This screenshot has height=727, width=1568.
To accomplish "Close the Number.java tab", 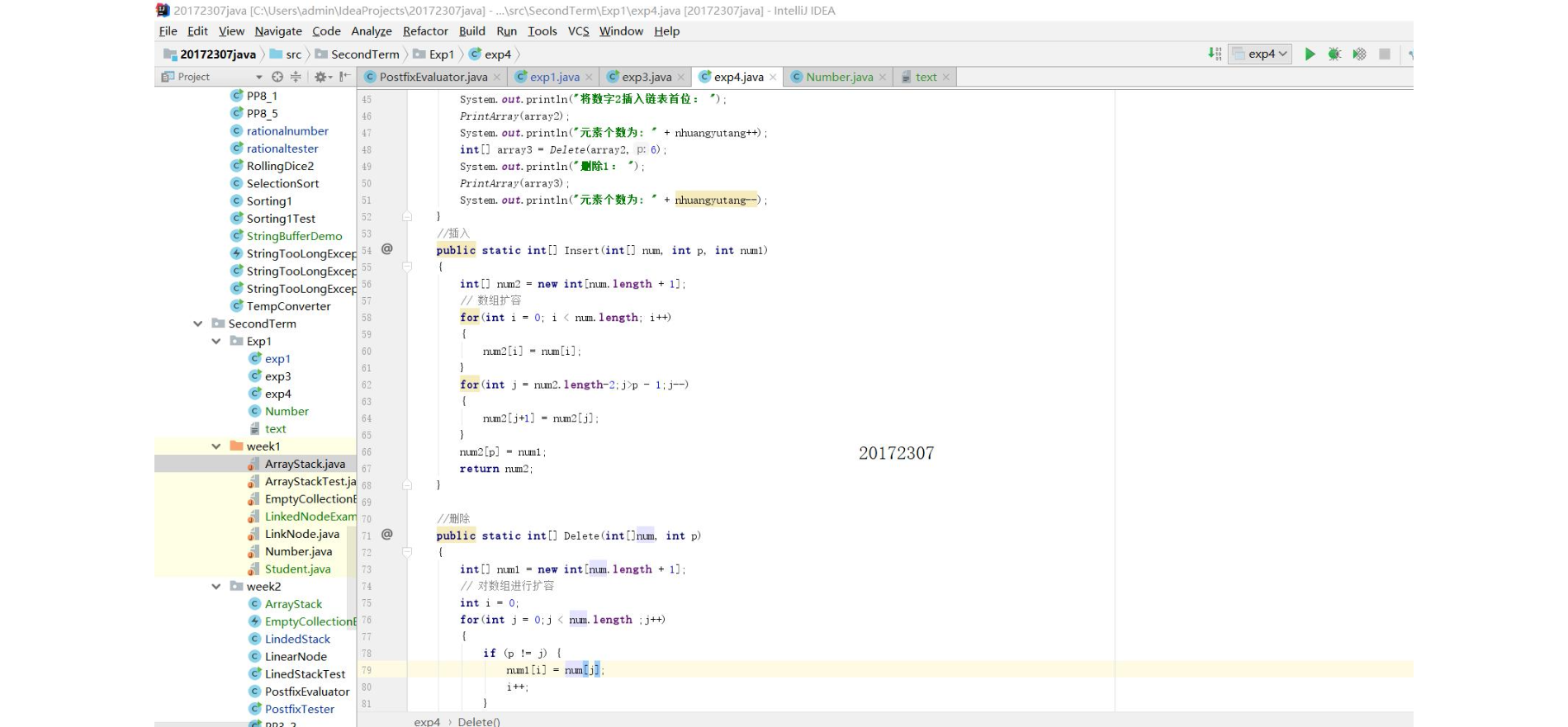I will point(882,78).
